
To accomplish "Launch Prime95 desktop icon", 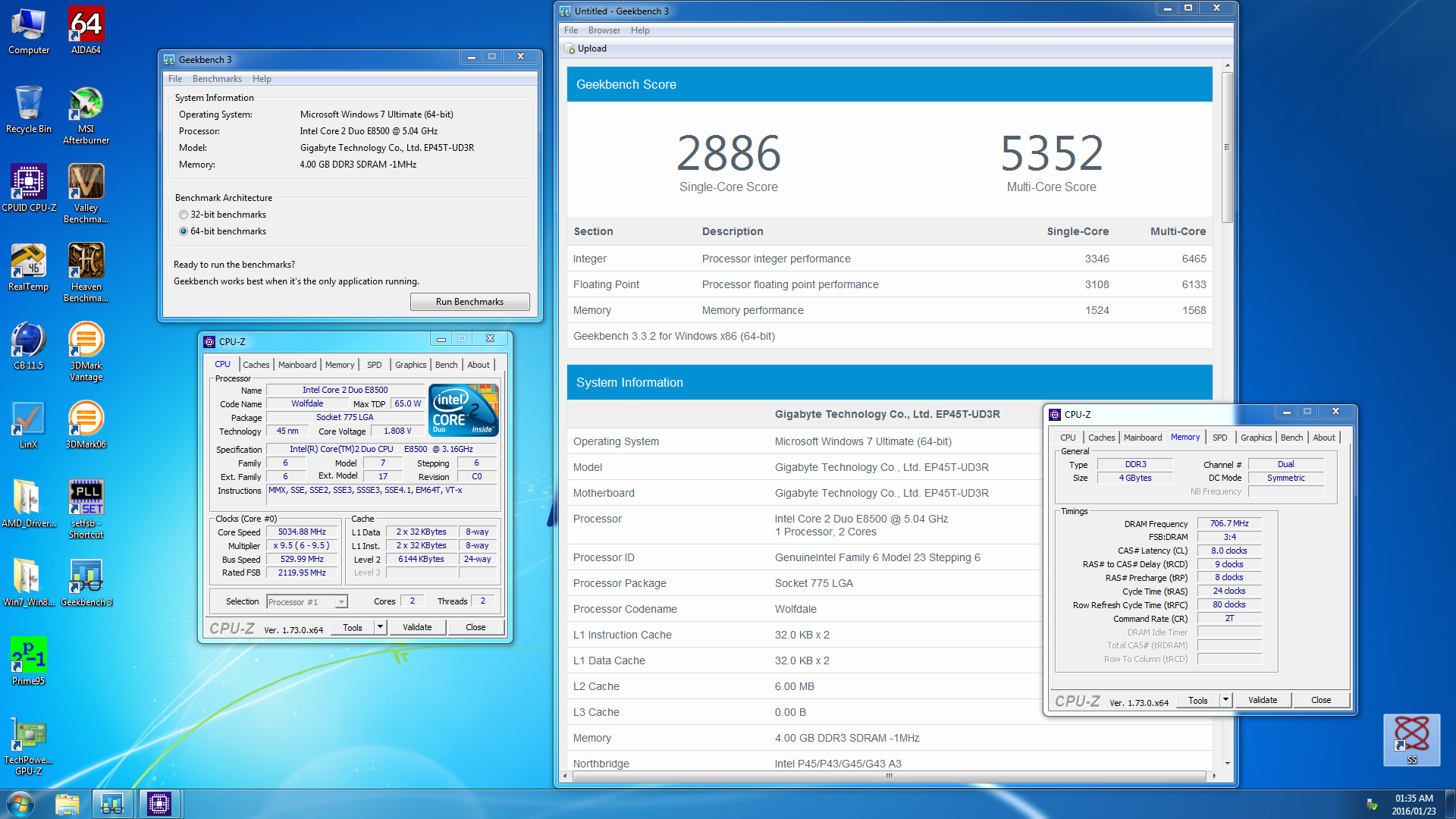I will click(29, 662).
